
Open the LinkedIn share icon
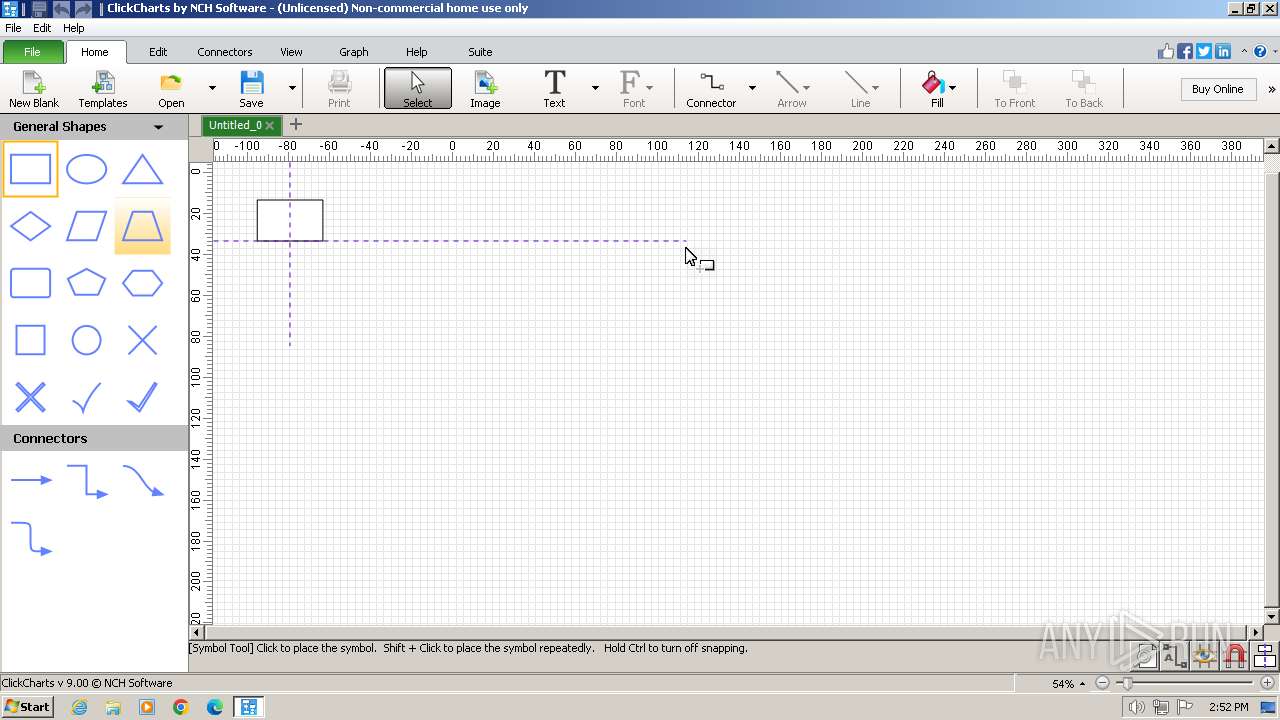point(1223,51)
